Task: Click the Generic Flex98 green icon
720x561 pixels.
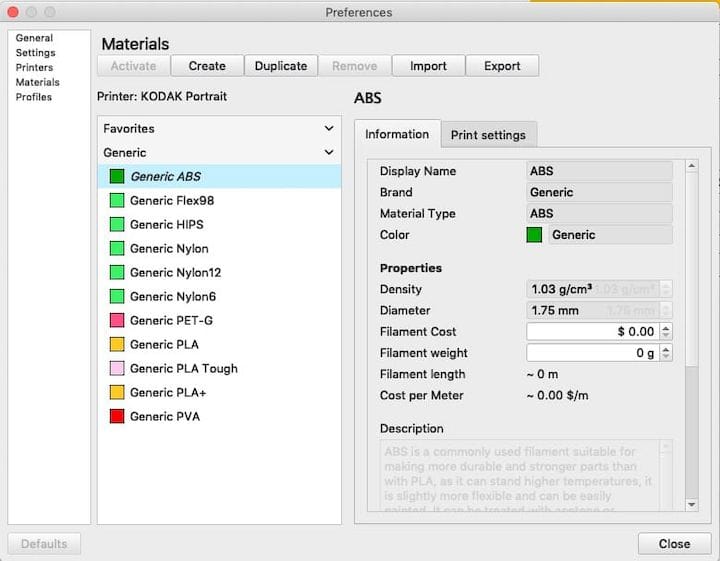Action: pos(117,201)
